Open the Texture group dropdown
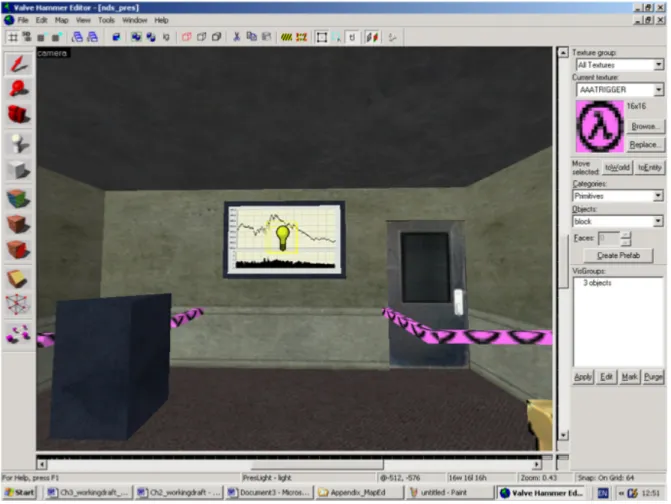The height and width of the screenshot is (504, 671). click(659, 65)
